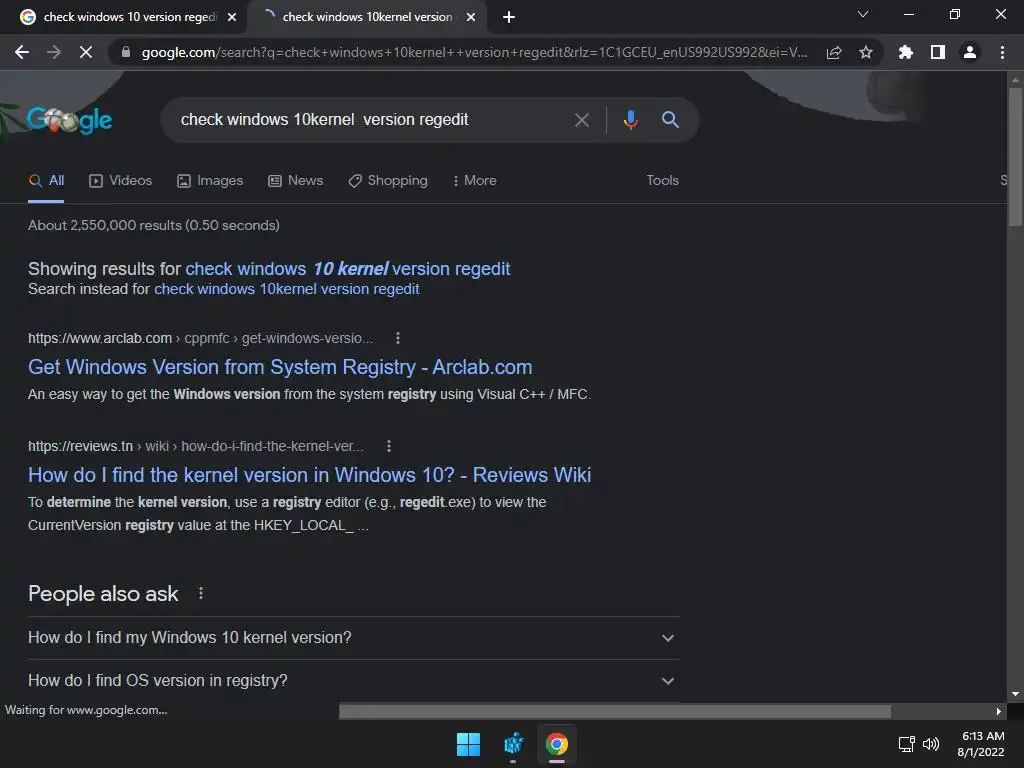Open a new tab with plus button
The image size is (1024, 768).
509,17
